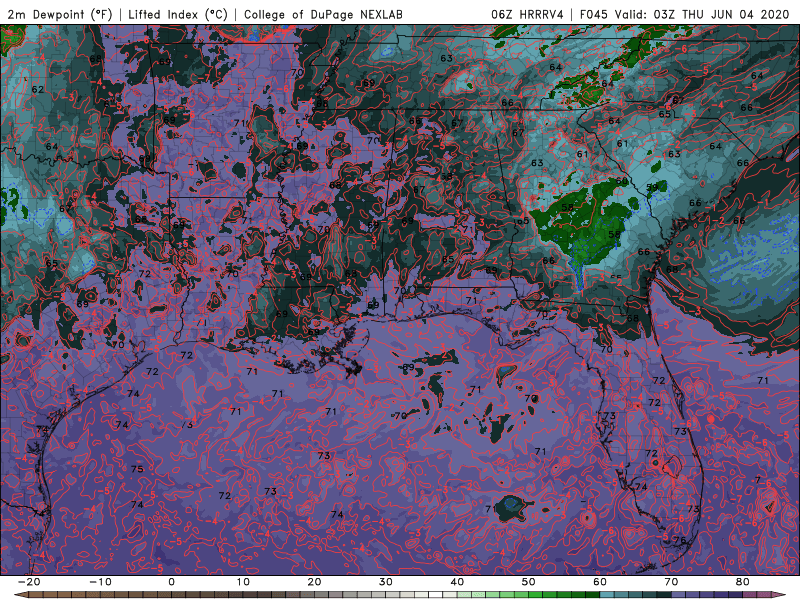This screenshot has width=800, height=600.
Task: Click the '70' color scale label
Action: (x=671, y=582)
